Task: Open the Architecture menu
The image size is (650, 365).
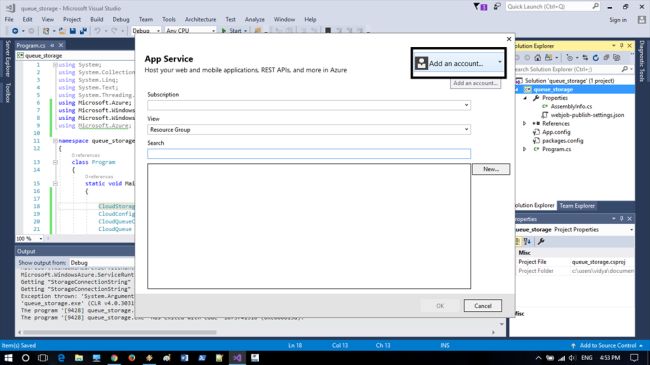Action: [x=200, y=19]
